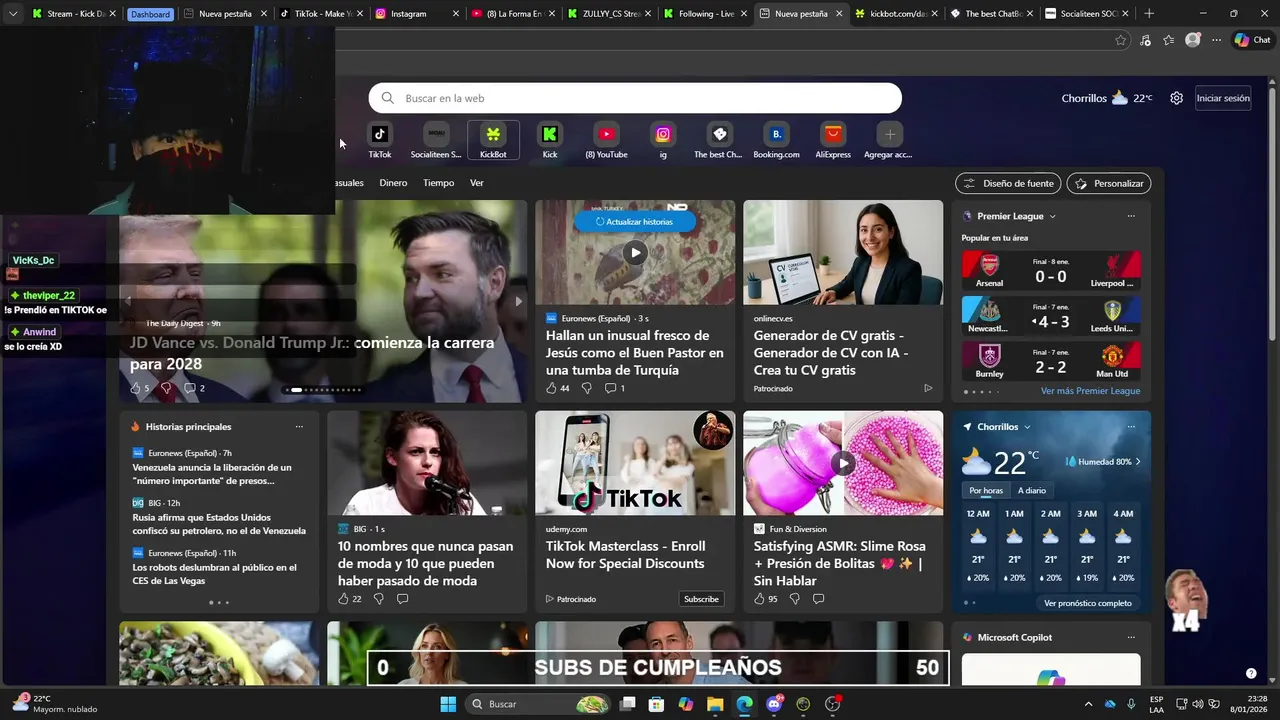Click the taskbar Buscar search box
This screenshot has width=1280, height=720.
pos(538,704)
